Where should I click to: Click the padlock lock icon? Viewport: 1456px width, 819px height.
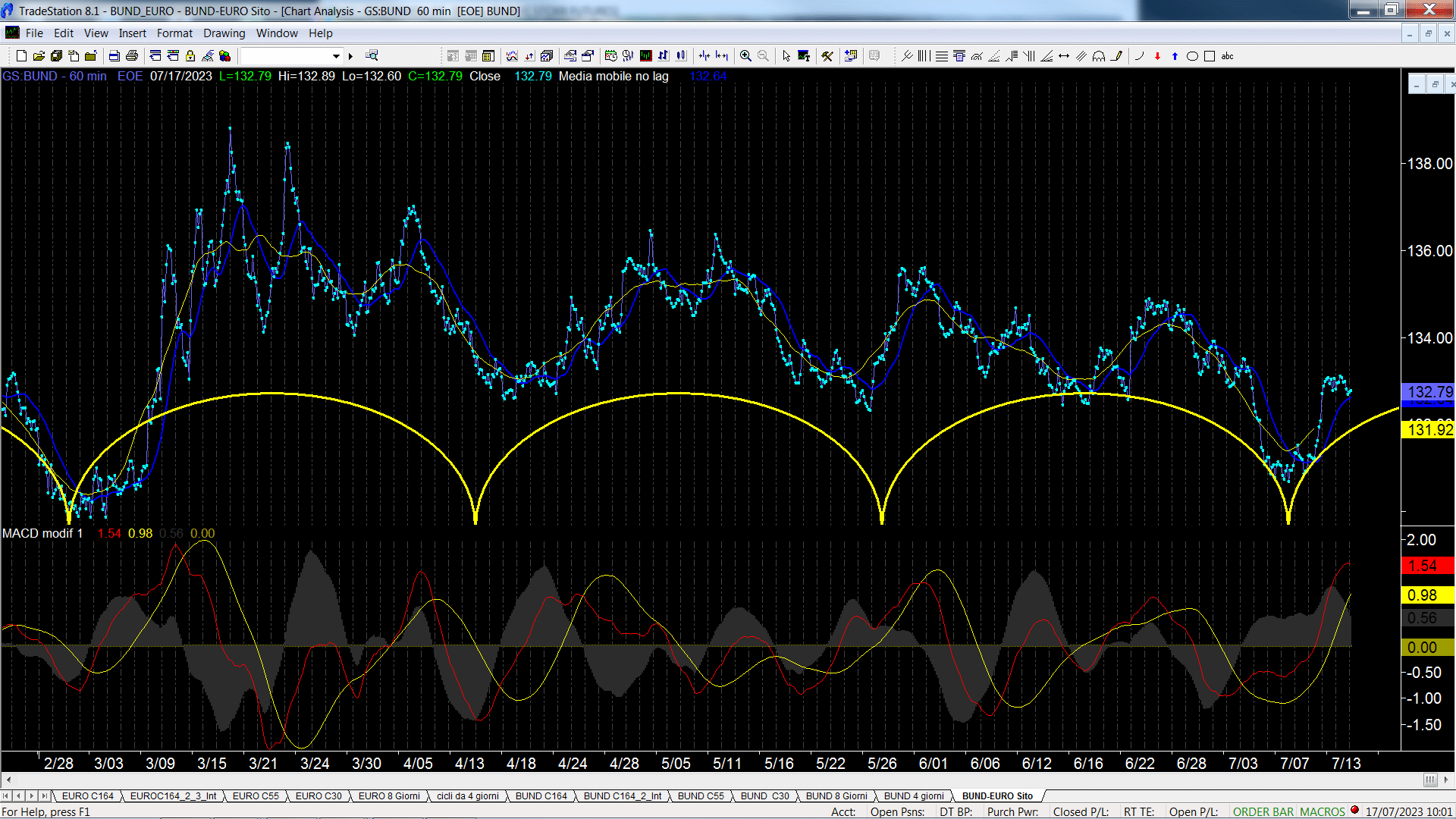190,55
